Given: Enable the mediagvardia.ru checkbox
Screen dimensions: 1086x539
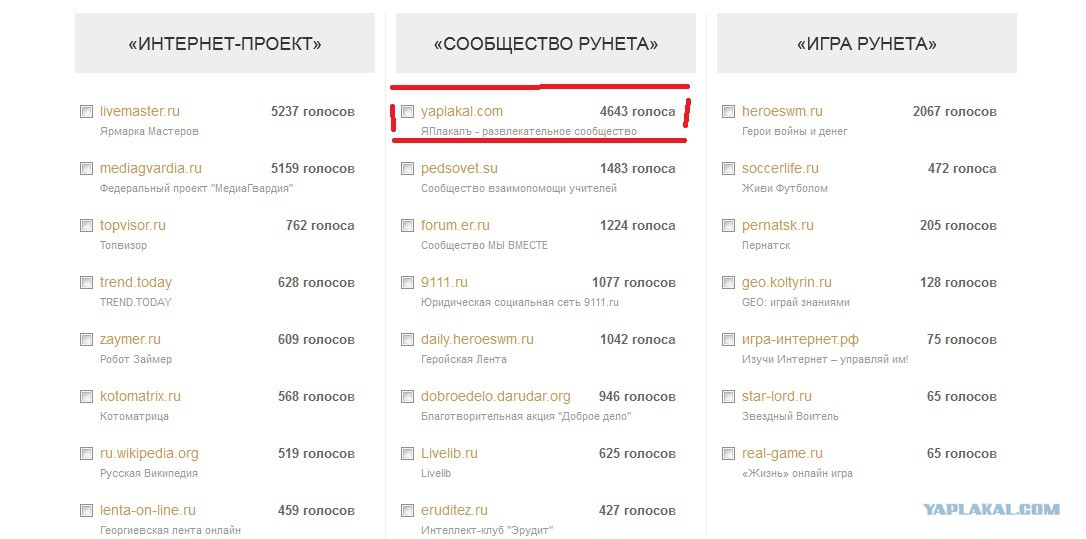Looking at the screenshot, I should pos(87,168).
